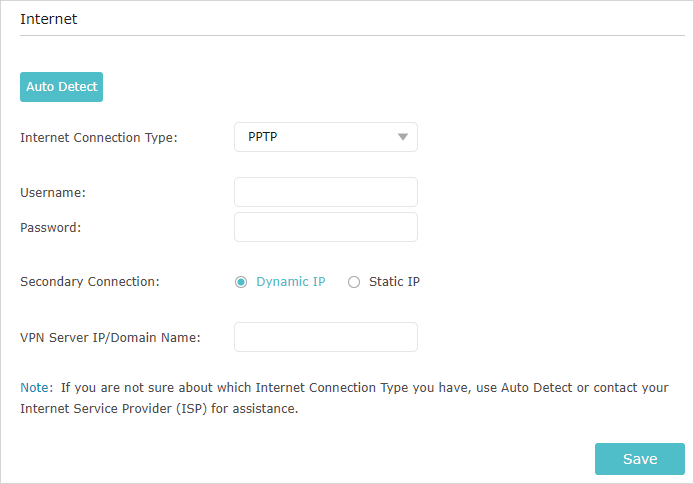
Task: Expand the Internet Connection Type dropdown arrow
Action: (402, 137)
